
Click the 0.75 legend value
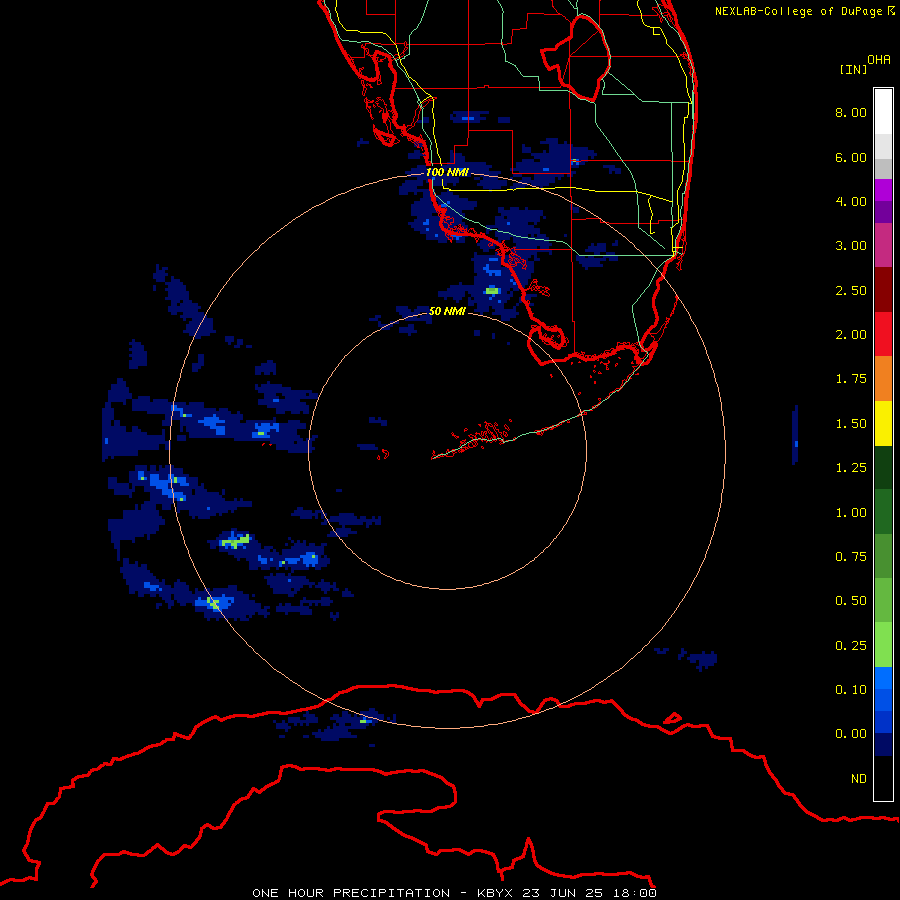click(851, 557)
